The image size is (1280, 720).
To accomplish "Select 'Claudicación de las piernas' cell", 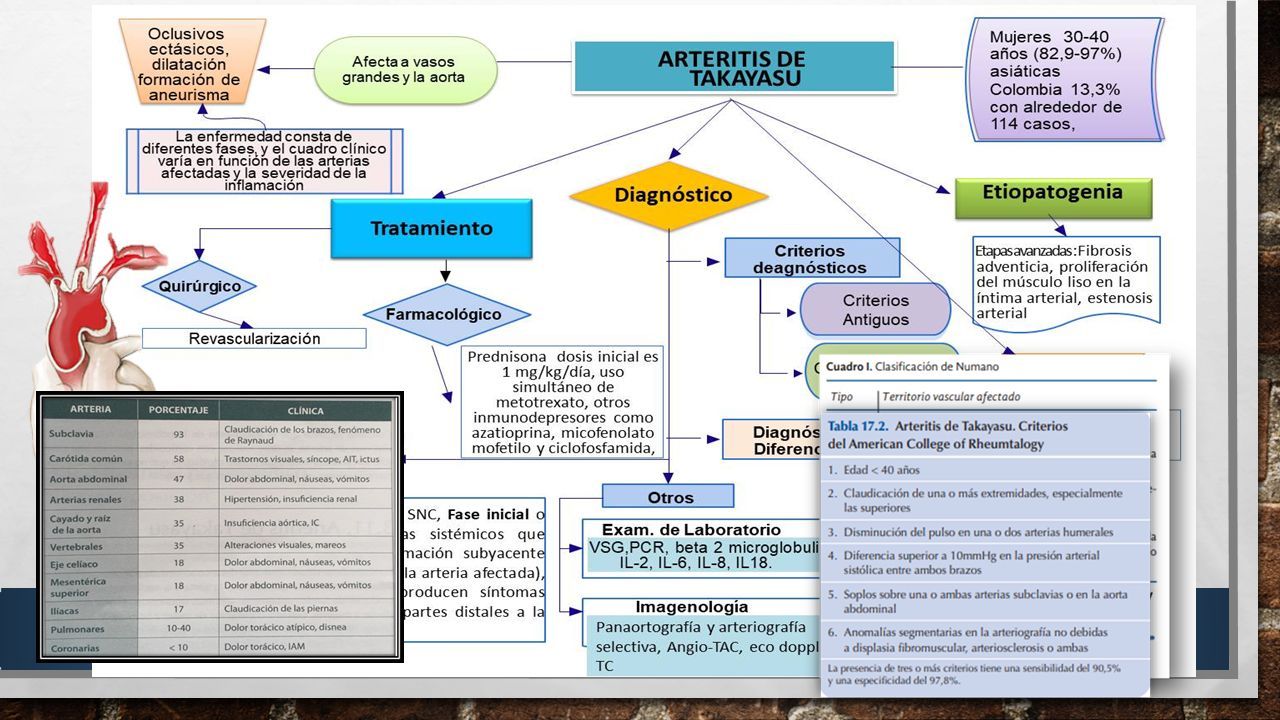I will pos(306,609).
